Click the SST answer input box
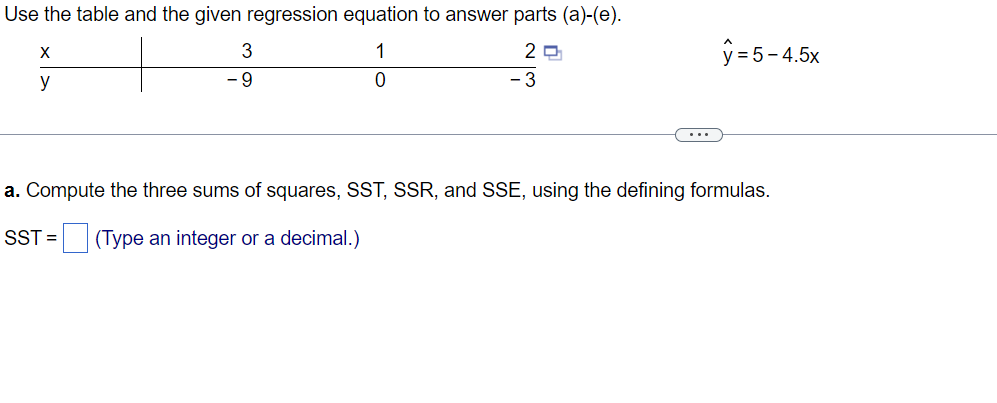 tap(75, 239)
